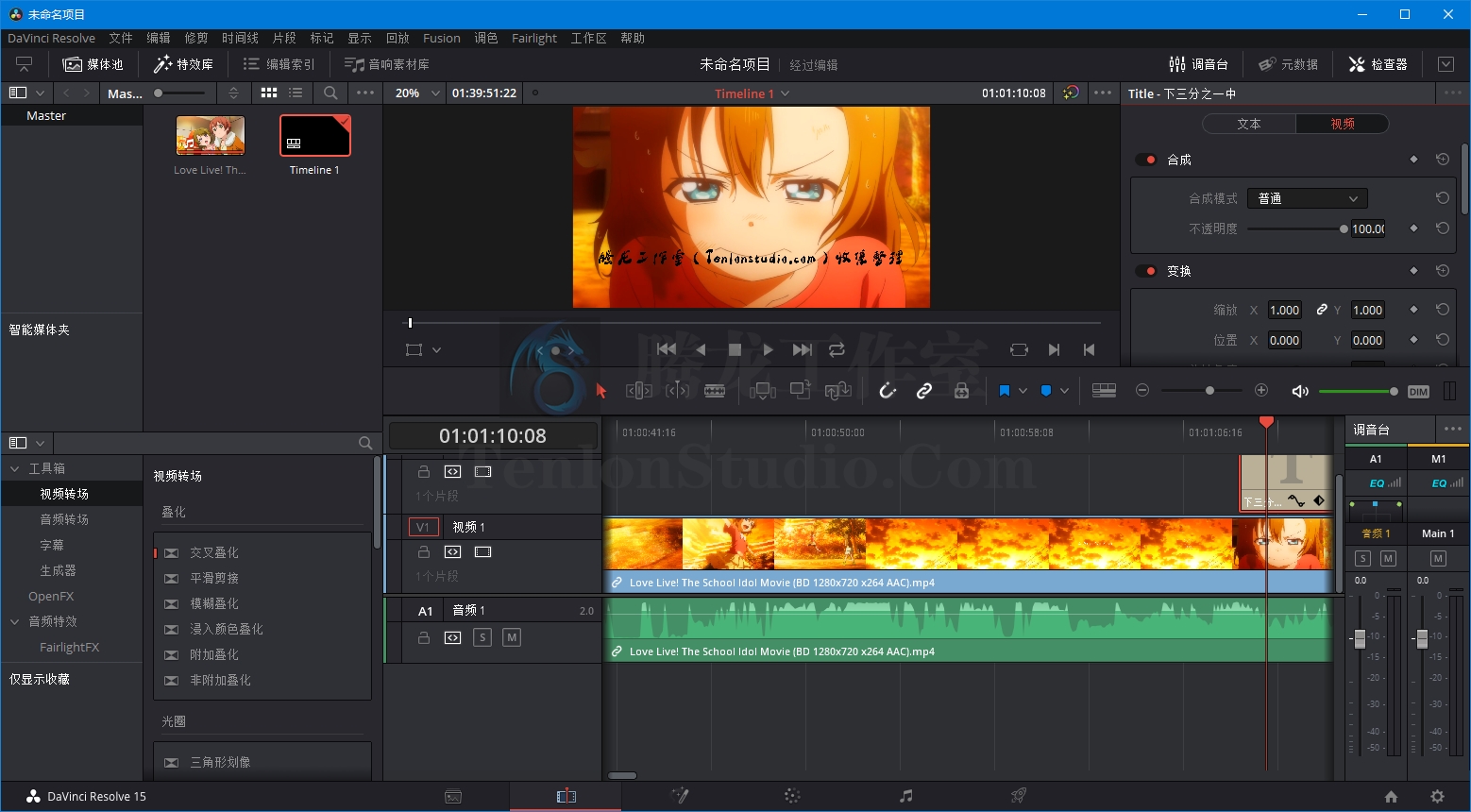1471x812 pixels.
Task: Open the marker color dropdown arrow
Action: 1064,391
